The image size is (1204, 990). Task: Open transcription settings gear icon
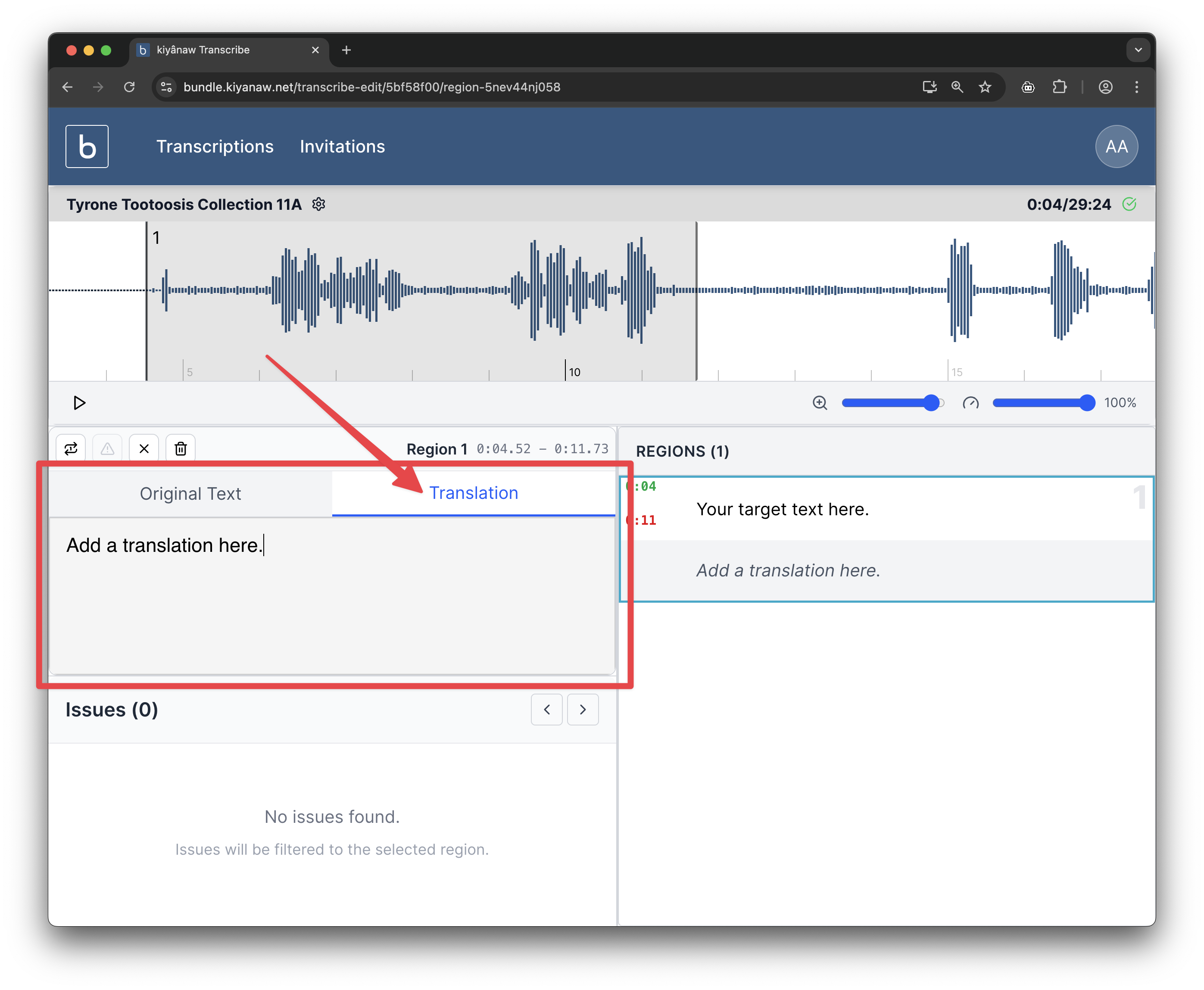[319, 204]
